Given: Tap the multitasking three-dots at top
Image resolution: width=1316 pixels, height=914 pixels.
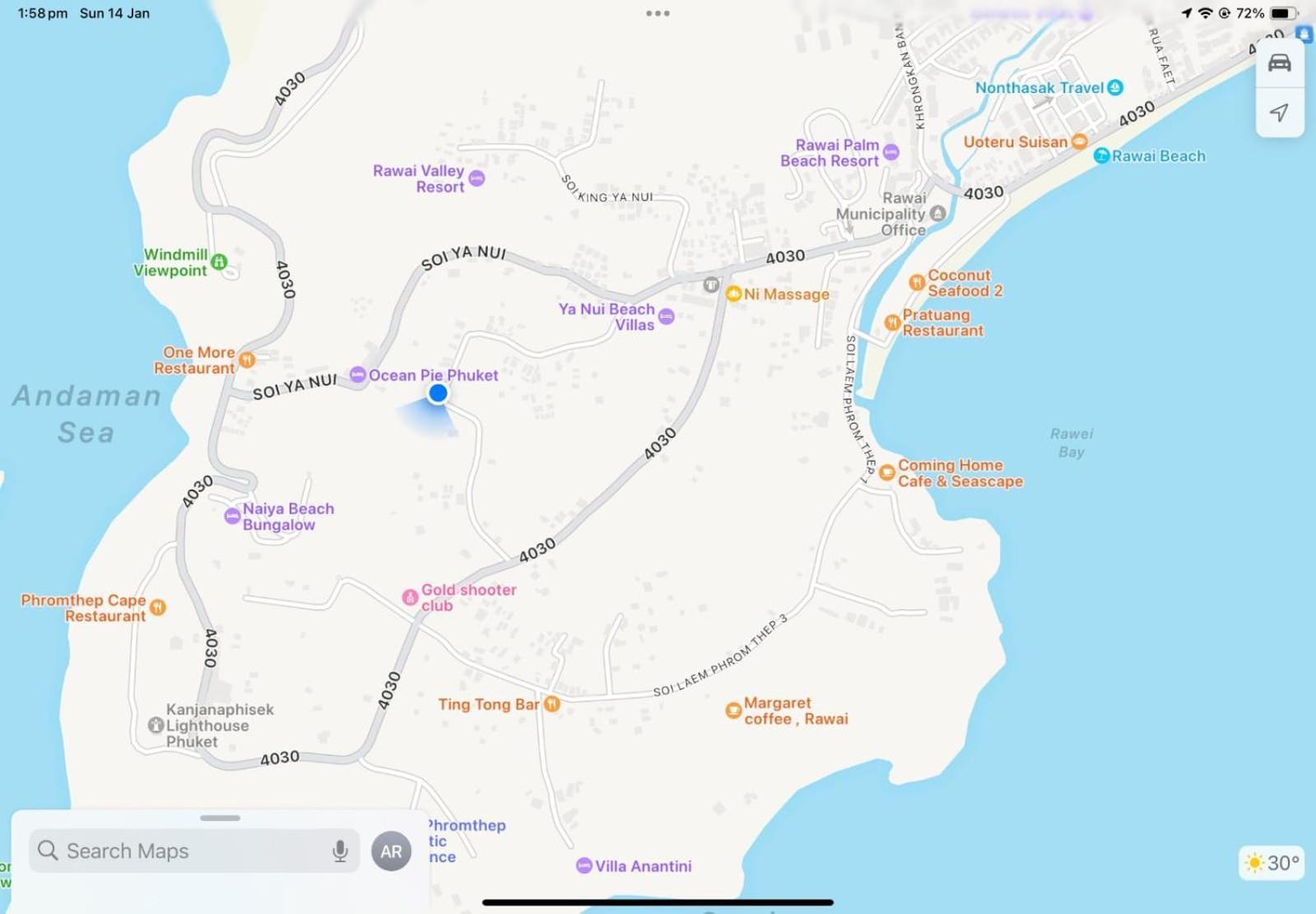Looking at the screenshot, I should pyautogui.click(x=658, y=13).
